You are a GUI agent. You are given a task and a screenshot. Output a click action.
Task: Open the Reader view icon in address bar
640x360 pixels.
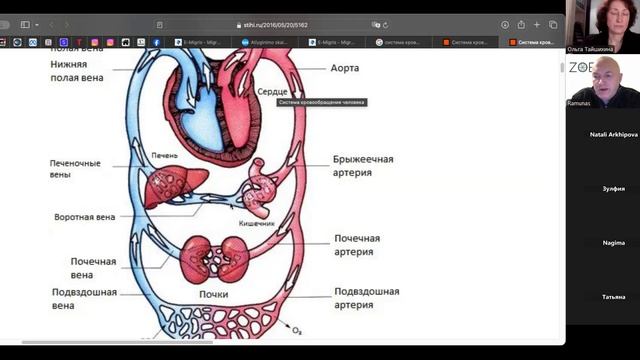[160, 25]
